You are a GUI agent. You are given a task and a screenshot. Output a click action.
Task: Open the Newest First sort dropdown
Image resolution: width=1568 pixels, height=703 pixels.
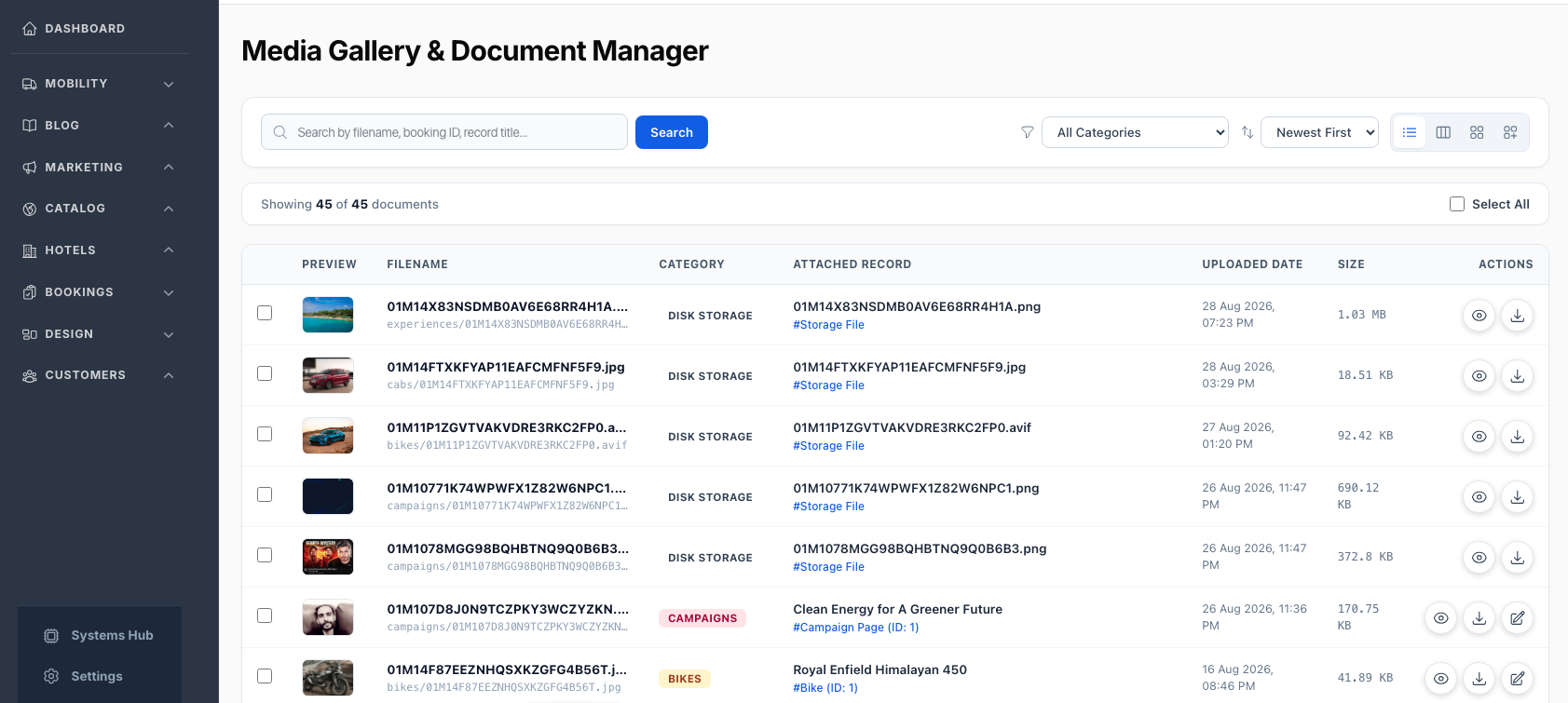pyautogui.click(x=1319, y=132)
